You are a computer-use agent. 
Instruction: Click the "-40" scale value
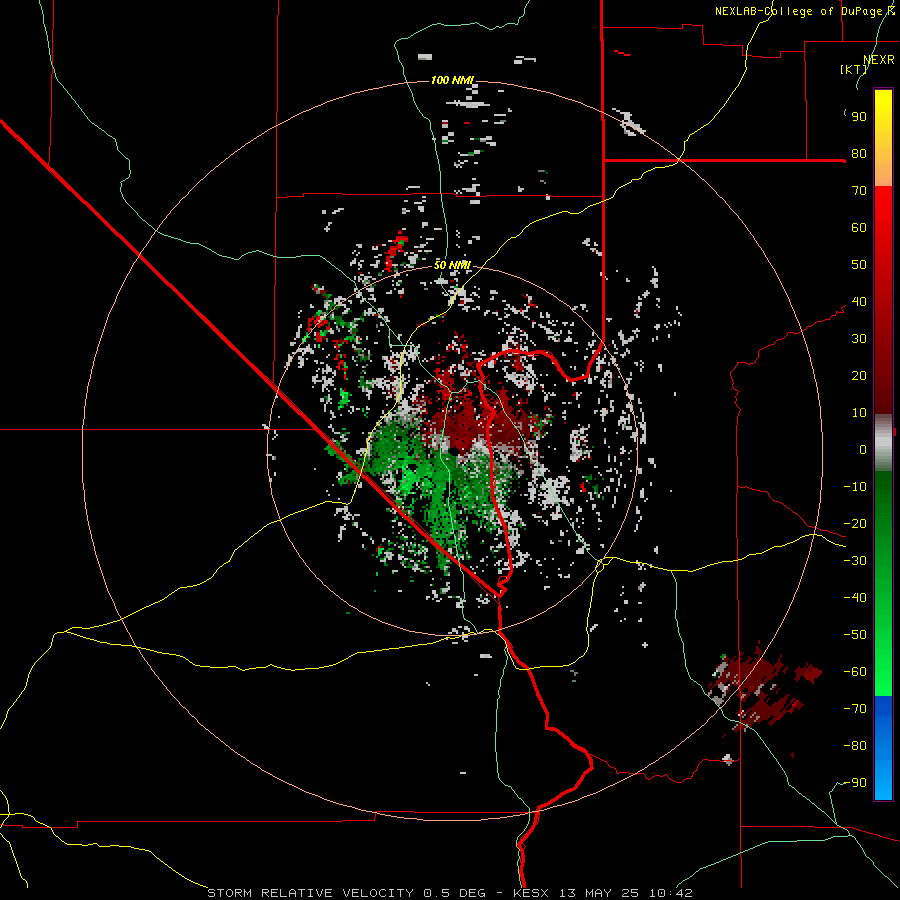(855, 598)
